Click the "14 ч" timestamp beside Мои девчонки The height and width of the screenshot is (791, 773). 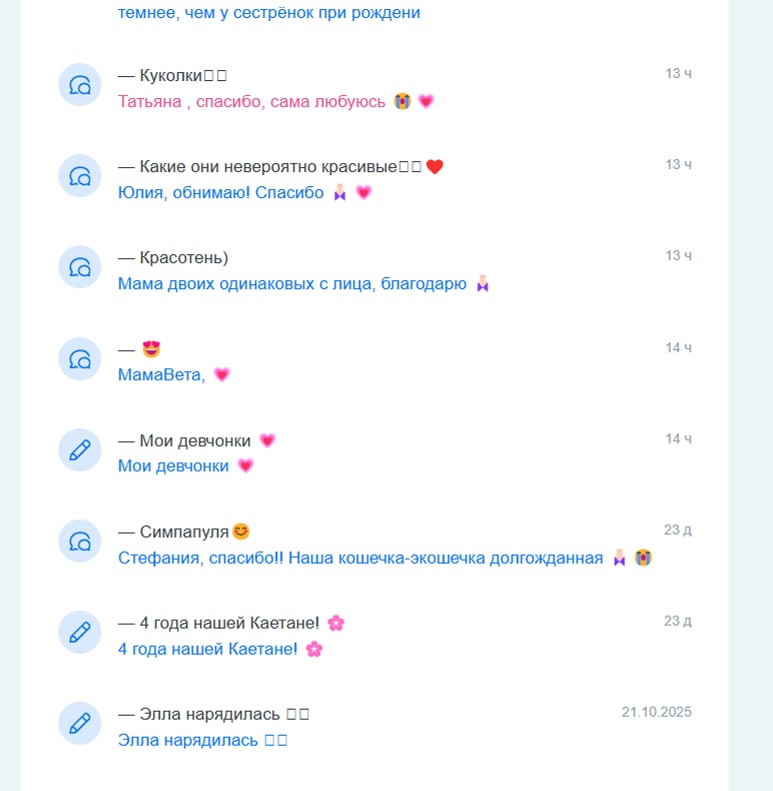[x=678, y=438]
